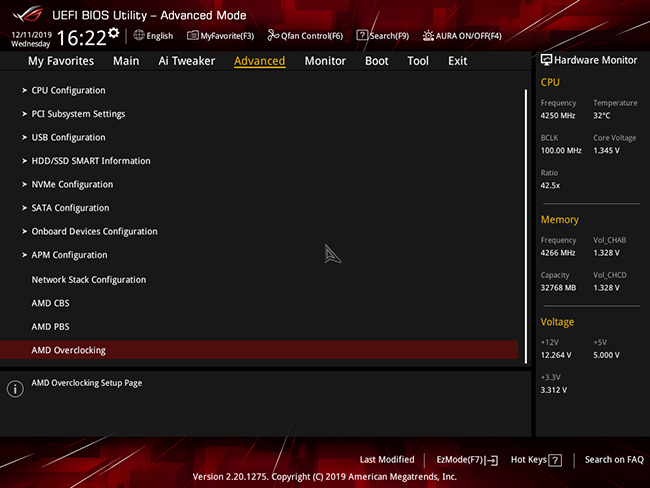
Task: Click +3.3V value 3.312 V
Action: (x=553, y=390)
